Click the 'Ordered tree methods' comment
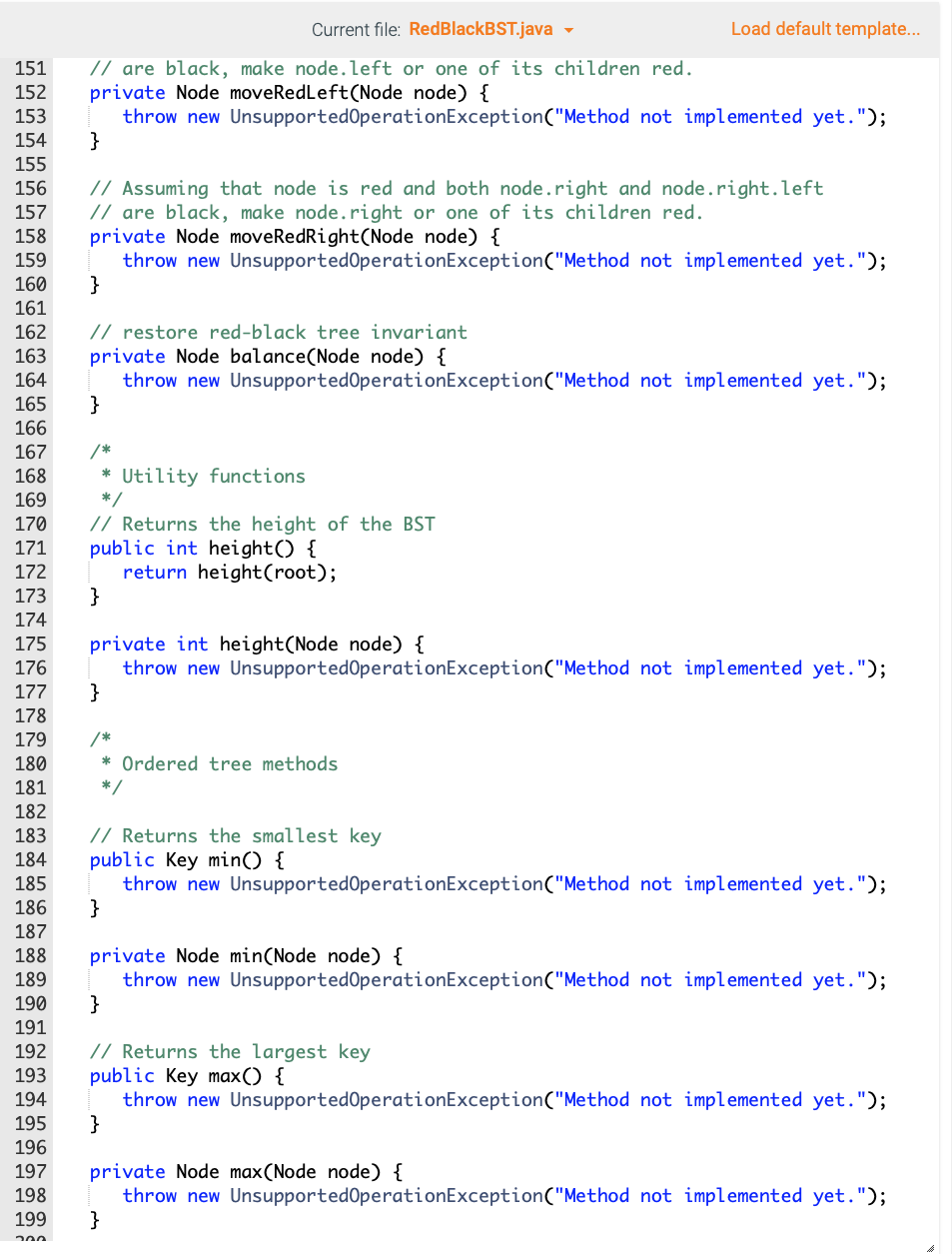Image resolution: width=952 pixels, height=1254 pixels. click(230, 764)
